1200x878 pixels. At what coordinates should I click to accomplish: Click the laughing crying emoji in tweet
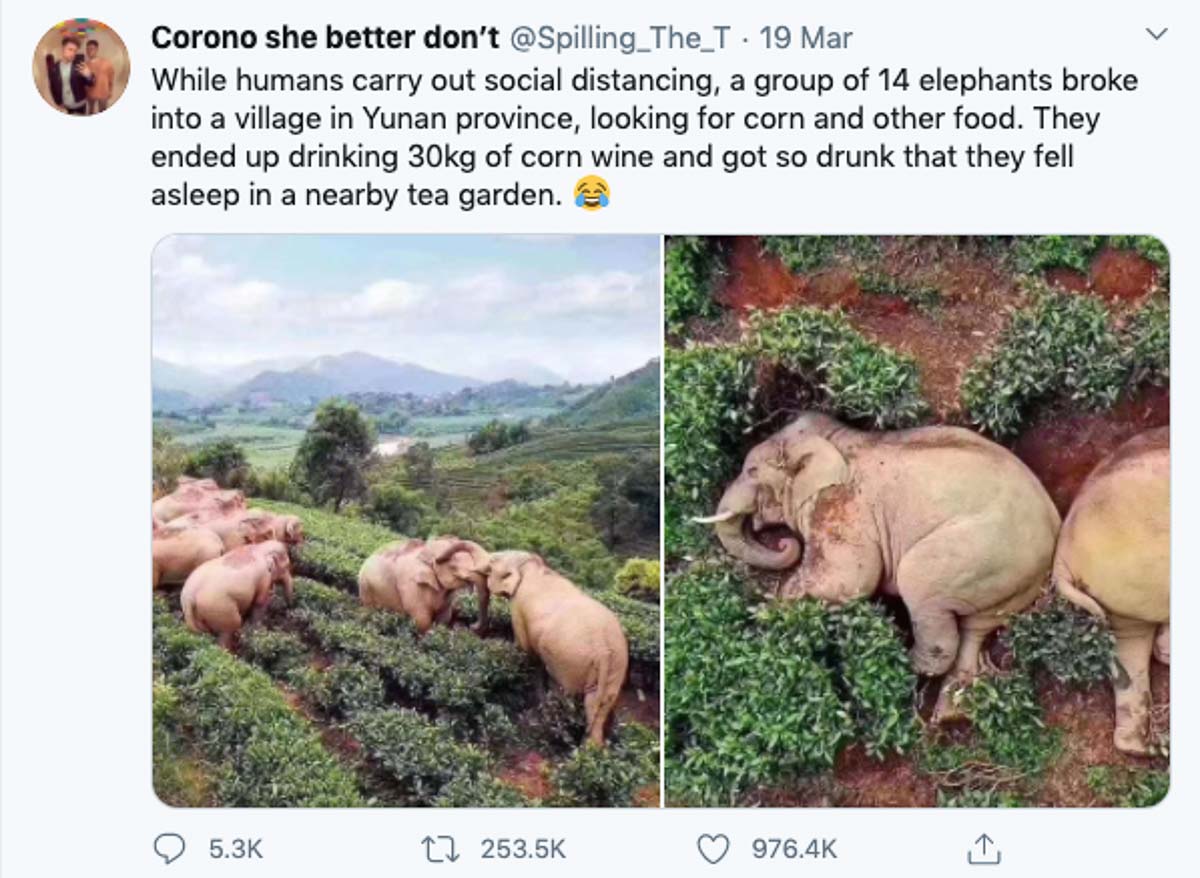pyautogui.click(x=592, y=193)
